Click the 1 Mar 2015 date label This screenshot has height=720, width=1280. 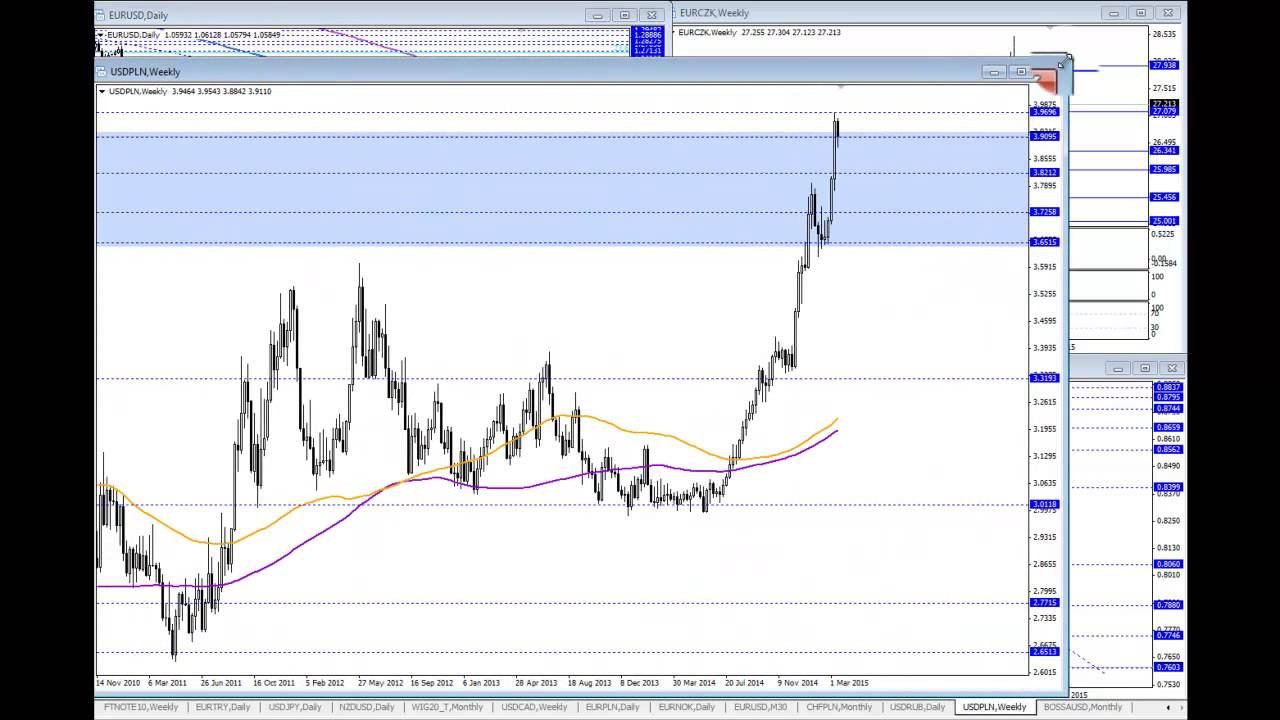pos(849,683)
